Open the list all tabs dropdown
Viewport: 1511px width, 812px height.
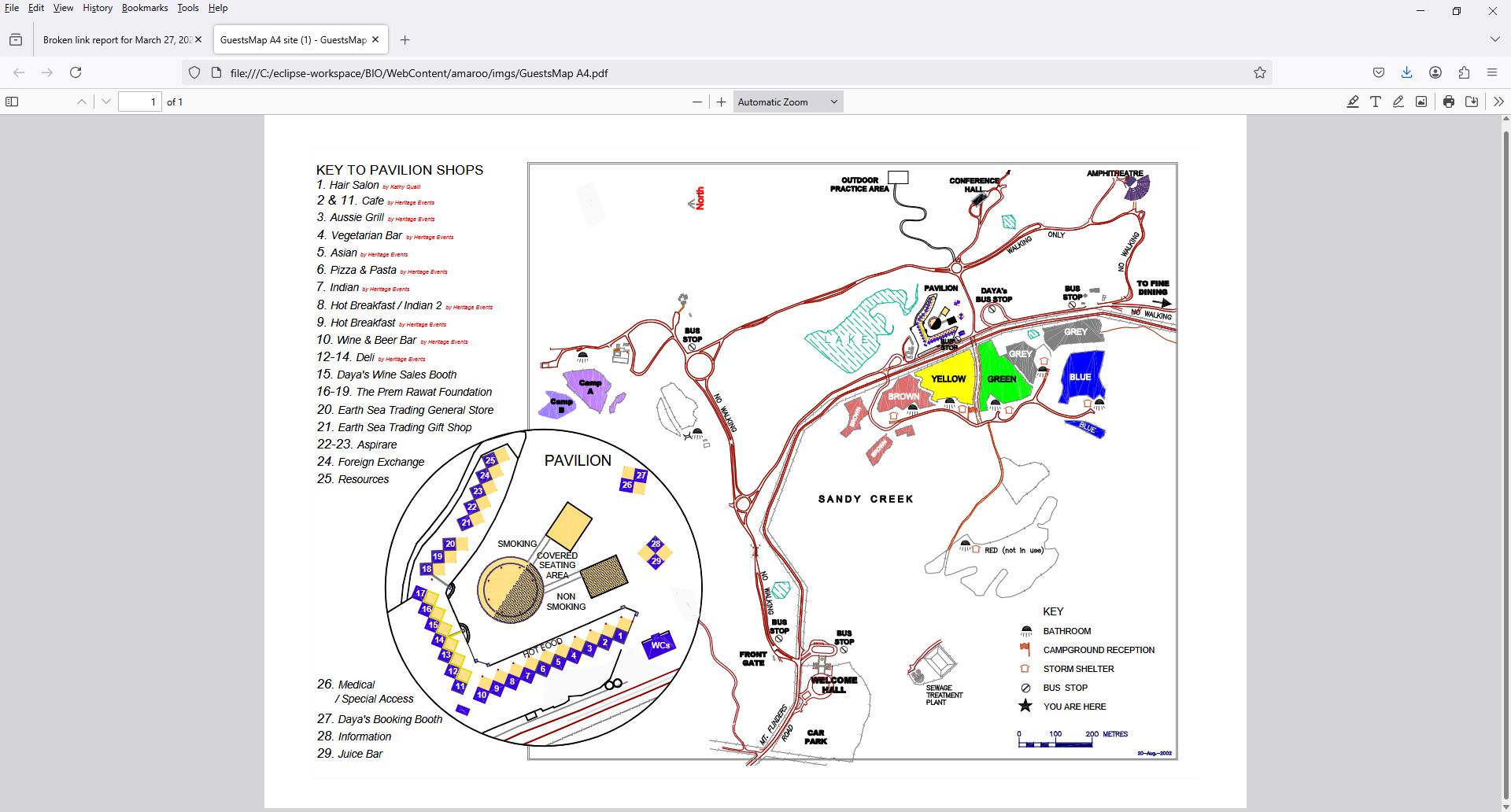(x=1494, y=39)
